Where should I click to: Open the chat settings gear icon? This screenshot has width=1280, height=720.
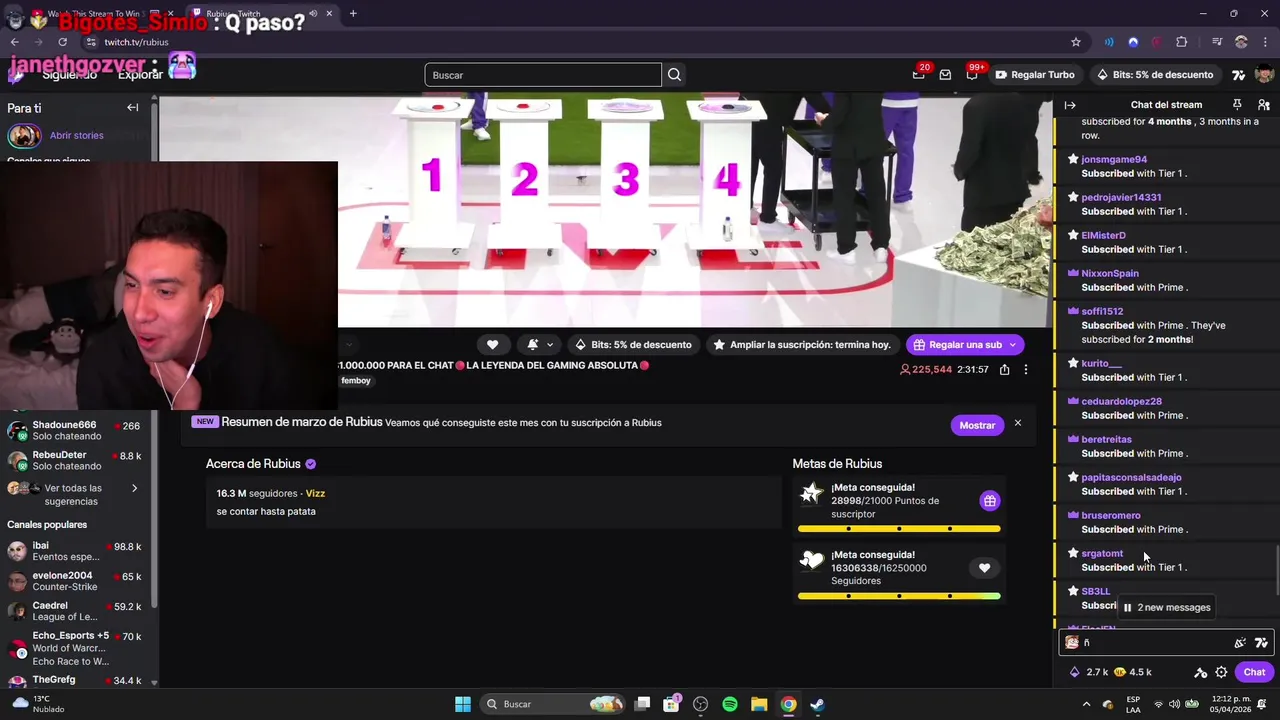tap(1221, 672)
